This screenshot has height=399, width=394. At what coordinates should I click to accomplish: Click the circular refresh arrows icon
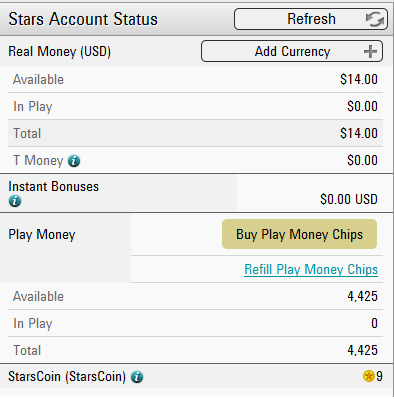click(375, 19)
